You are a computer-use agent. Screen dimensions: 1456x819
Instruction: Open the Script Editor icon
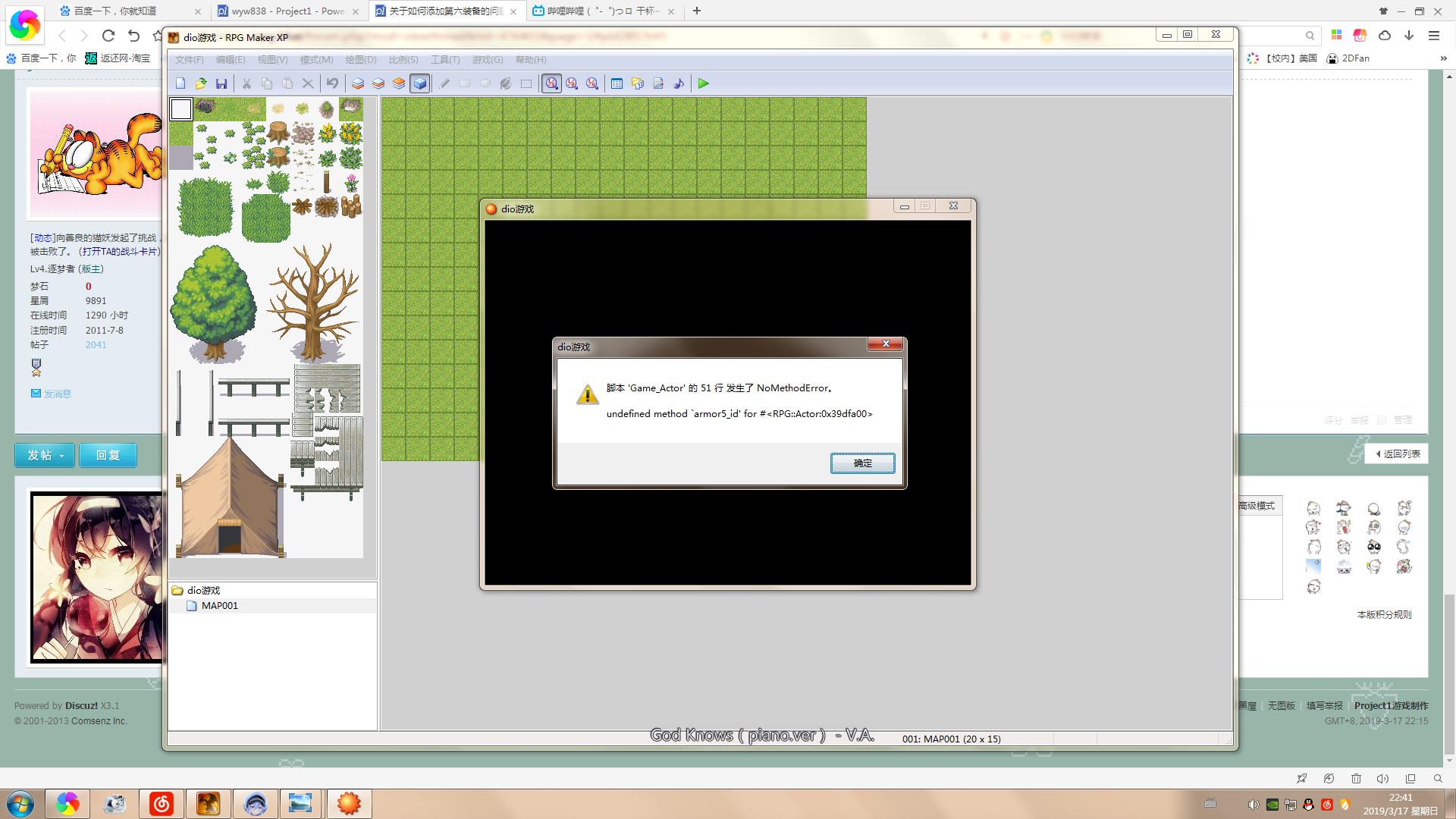(x=658, y=83)
